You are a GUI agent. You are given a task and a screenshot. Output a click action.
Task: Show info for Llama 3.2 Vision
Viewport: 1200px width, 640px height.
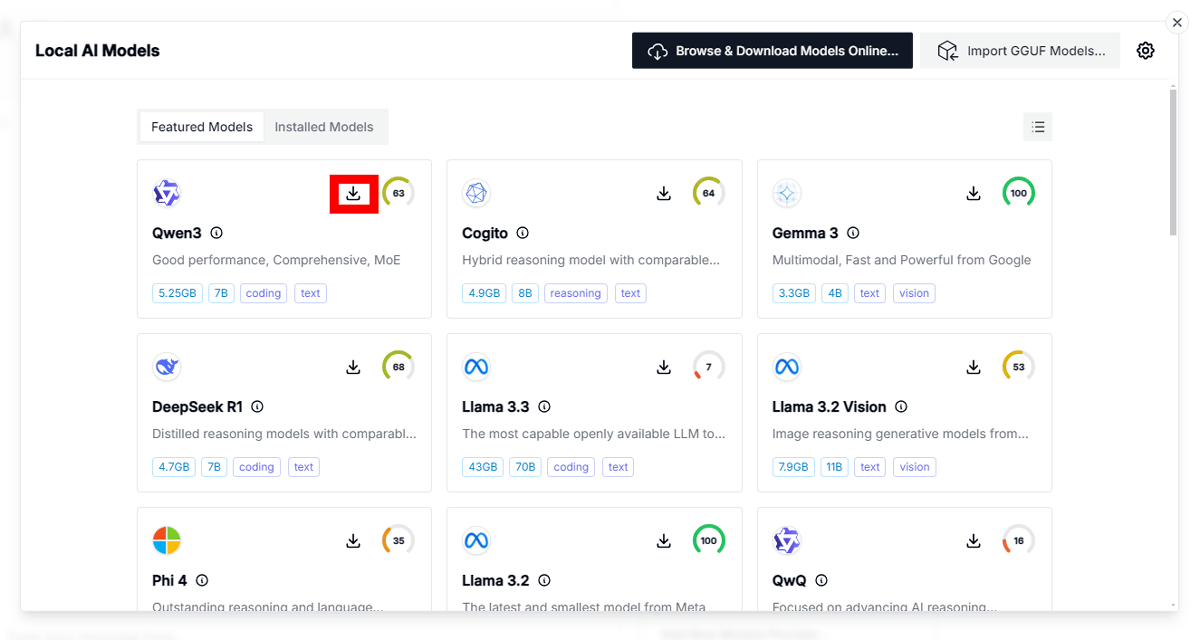tap(901, 407)
